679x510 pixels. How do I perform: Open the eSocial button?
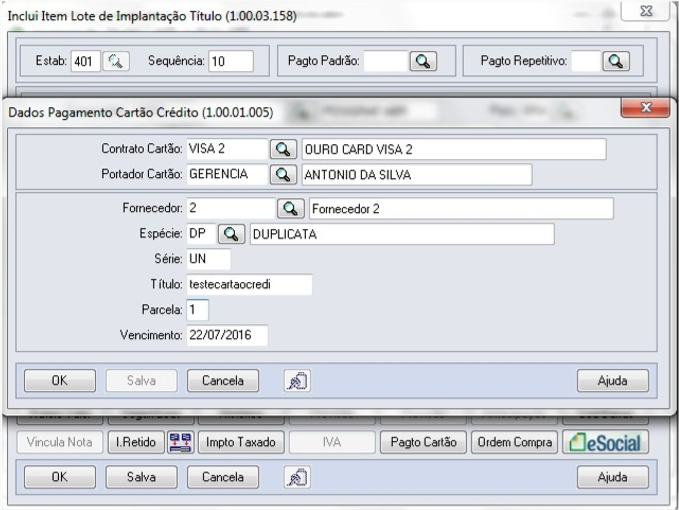tap(605, 442)
